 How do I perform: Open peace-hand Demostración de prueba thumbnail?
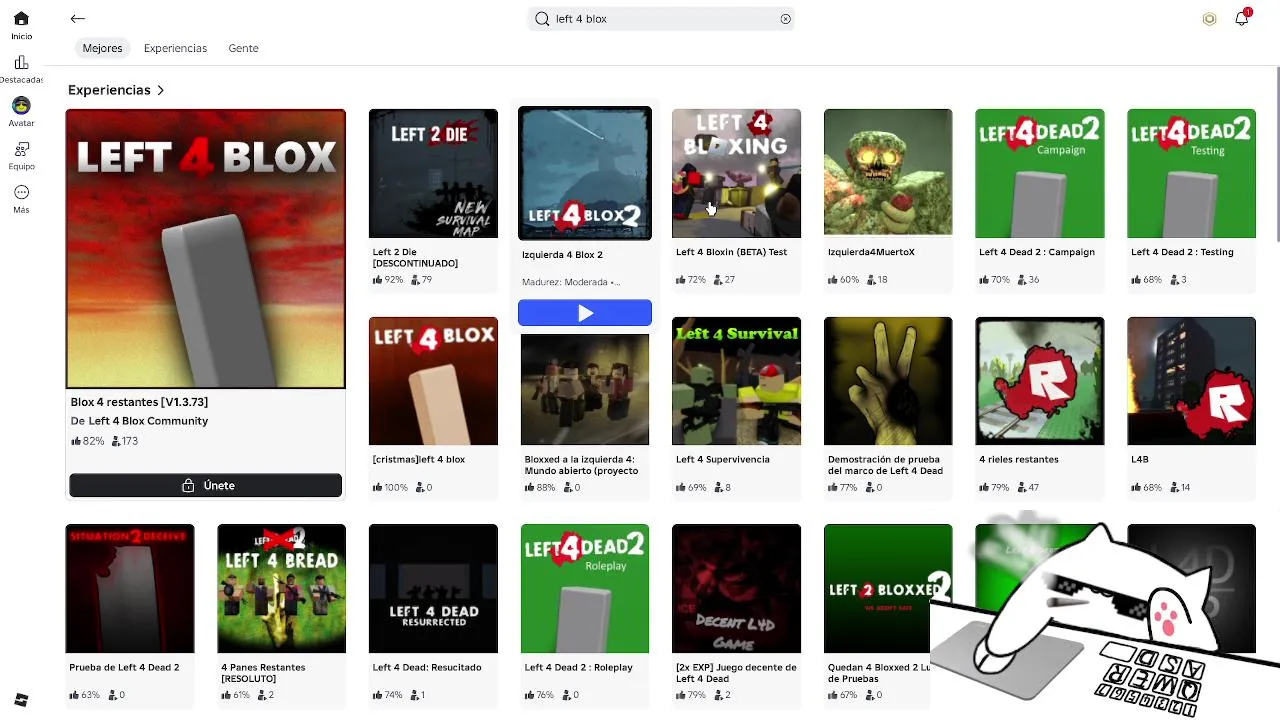[888, 381]
